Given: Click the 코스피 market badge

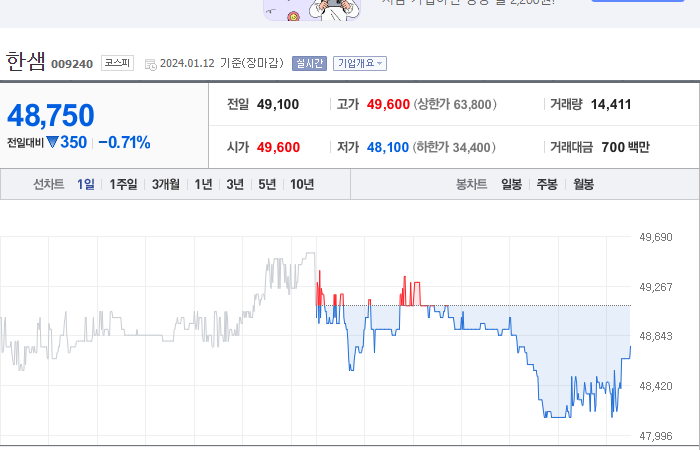Looking at the screenshot, I should [117, 62].
